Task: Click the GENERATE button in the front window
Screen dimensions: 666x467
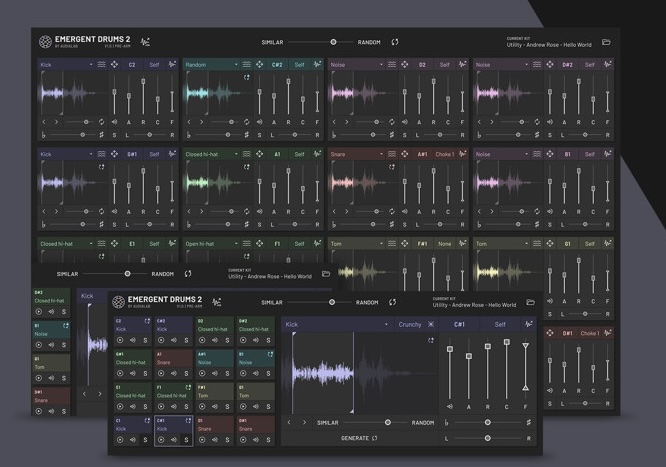Action: pyautogui.click(x=359, y=438)
